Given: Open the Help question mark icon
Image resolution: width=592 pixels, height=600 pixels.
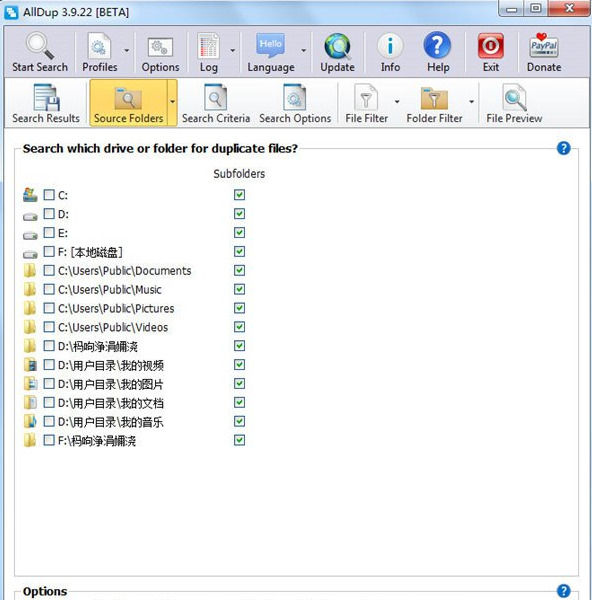Looking at the screenshot, I should (437, 46).
